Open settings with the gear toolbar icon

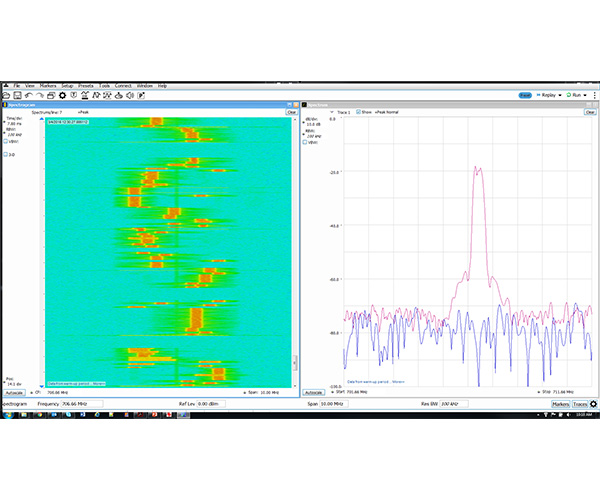pyautogui.click(x=61, y=95)
